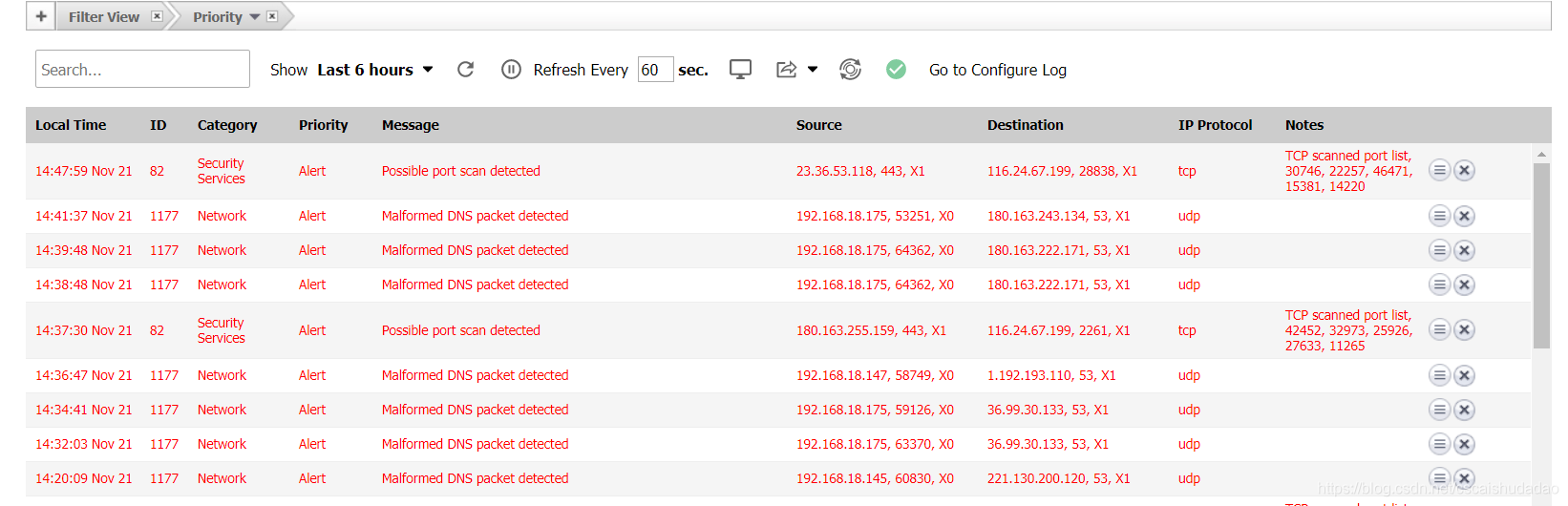The image size is (1568, 506).
Task: Sort by ID column header
Action: tap(158, 125)
